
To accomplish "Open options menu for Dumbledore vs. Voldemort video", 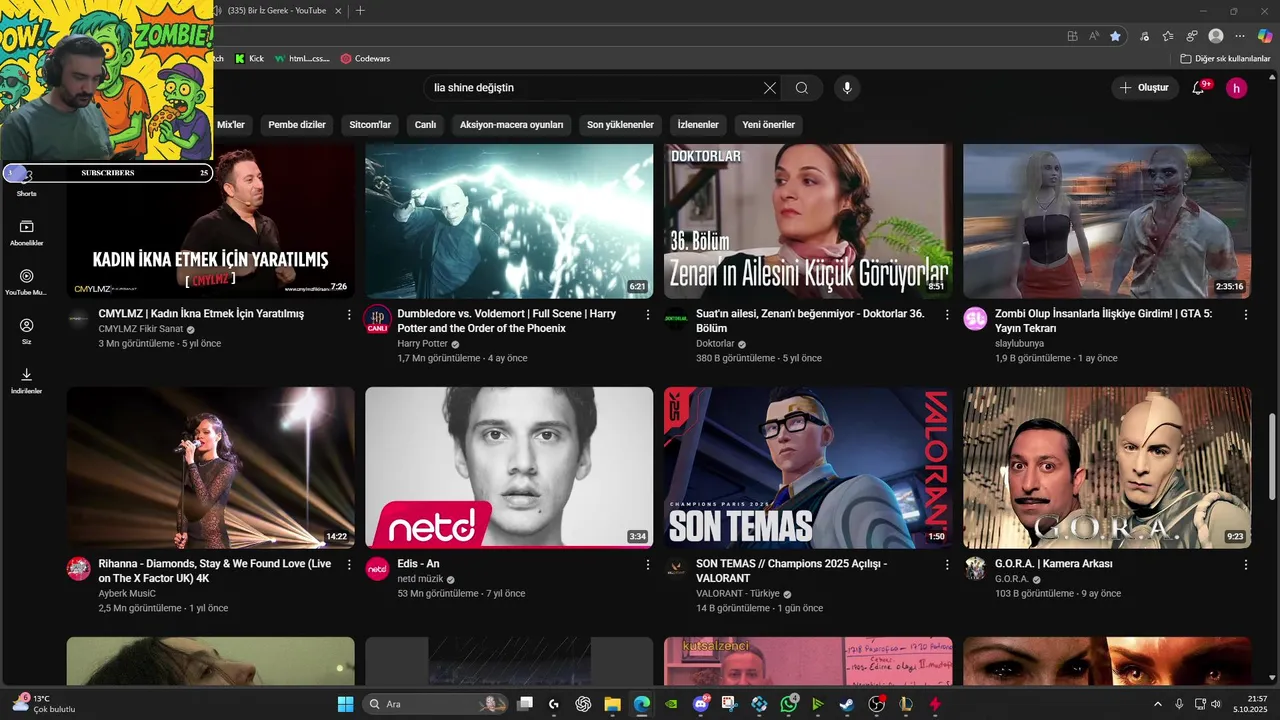I will [648, 314].
